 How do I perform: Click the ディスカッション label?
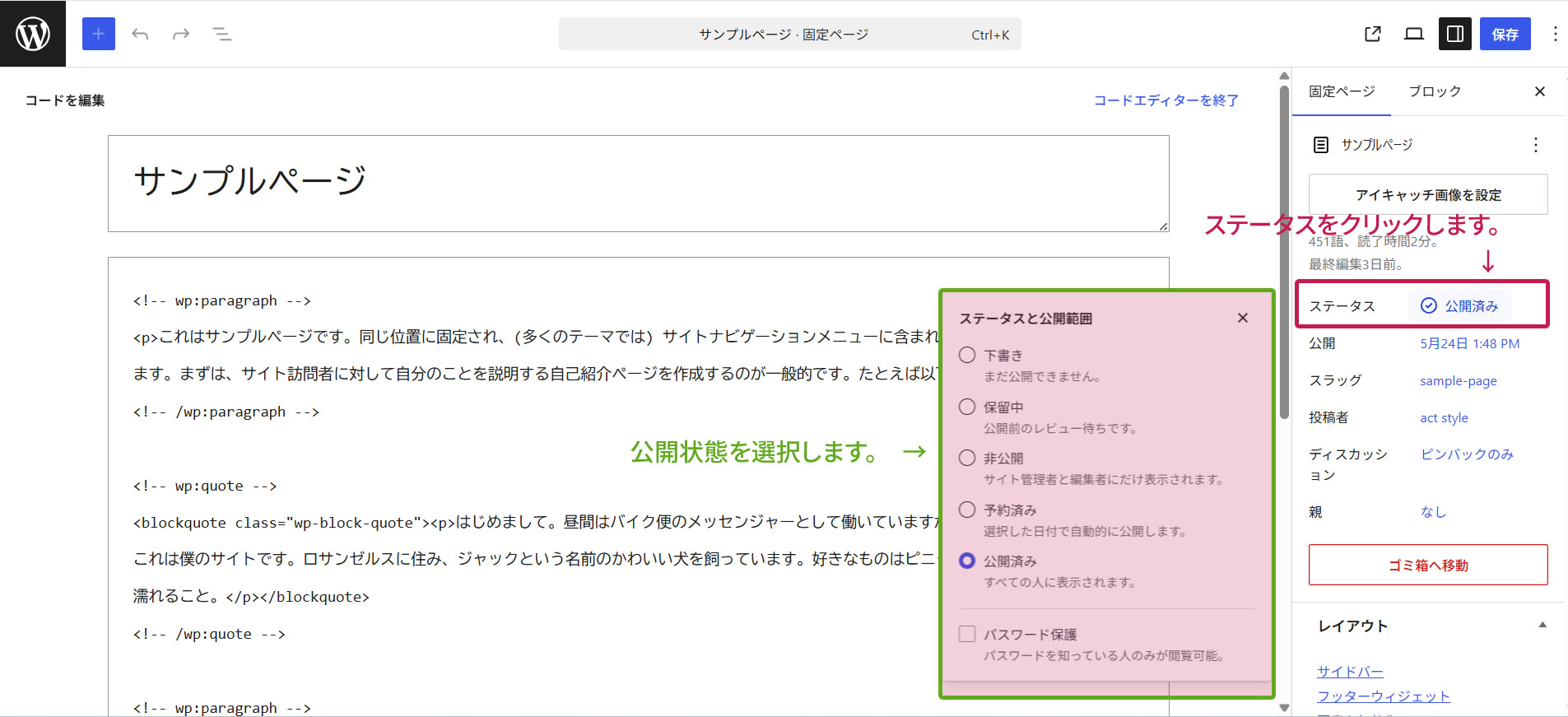tap(1348, 464)
